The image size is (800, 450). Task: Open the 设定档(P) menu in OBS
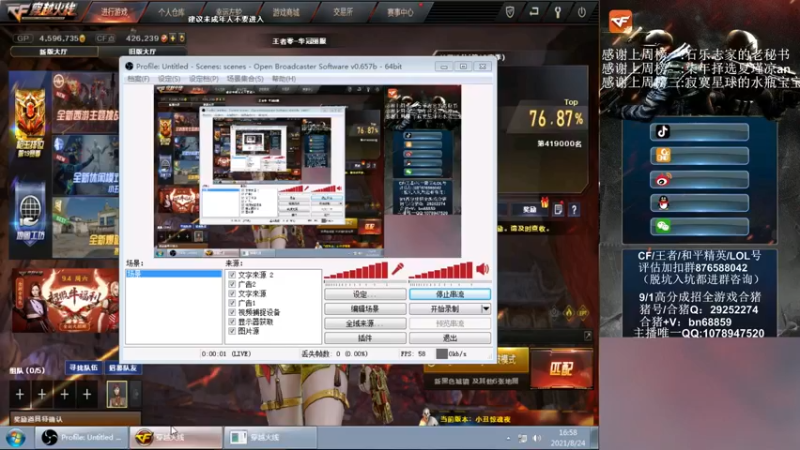click(x=204, y=79)
